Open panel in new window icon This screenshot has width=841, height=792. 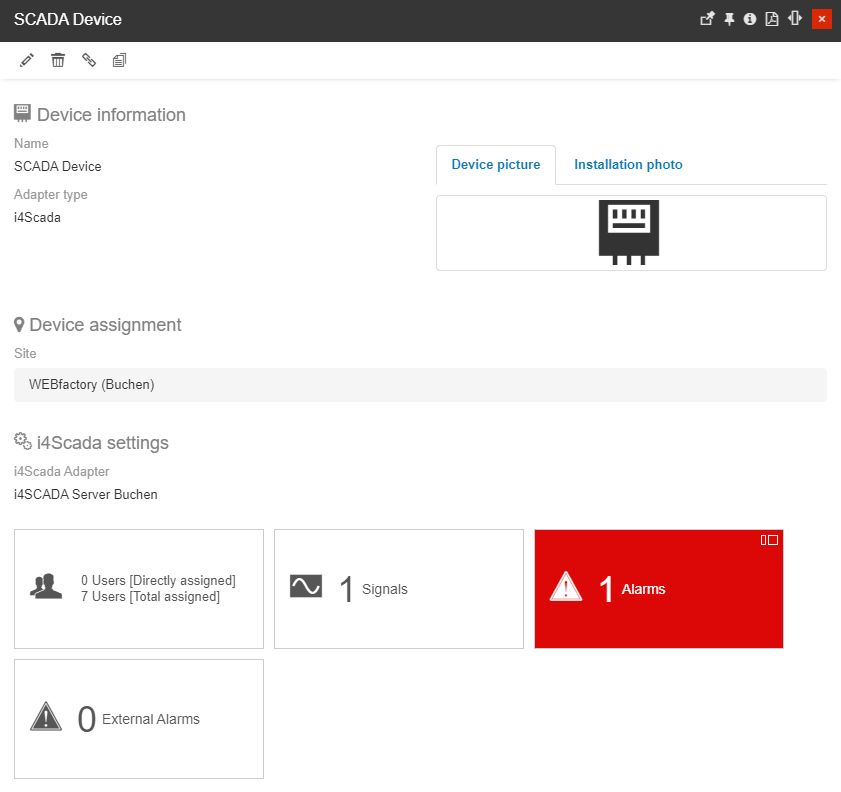coord(707,19)
